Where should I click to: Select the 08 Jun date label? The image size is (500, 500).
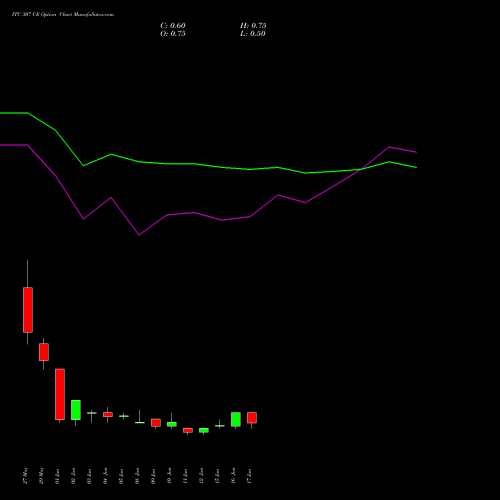(138, 476)
